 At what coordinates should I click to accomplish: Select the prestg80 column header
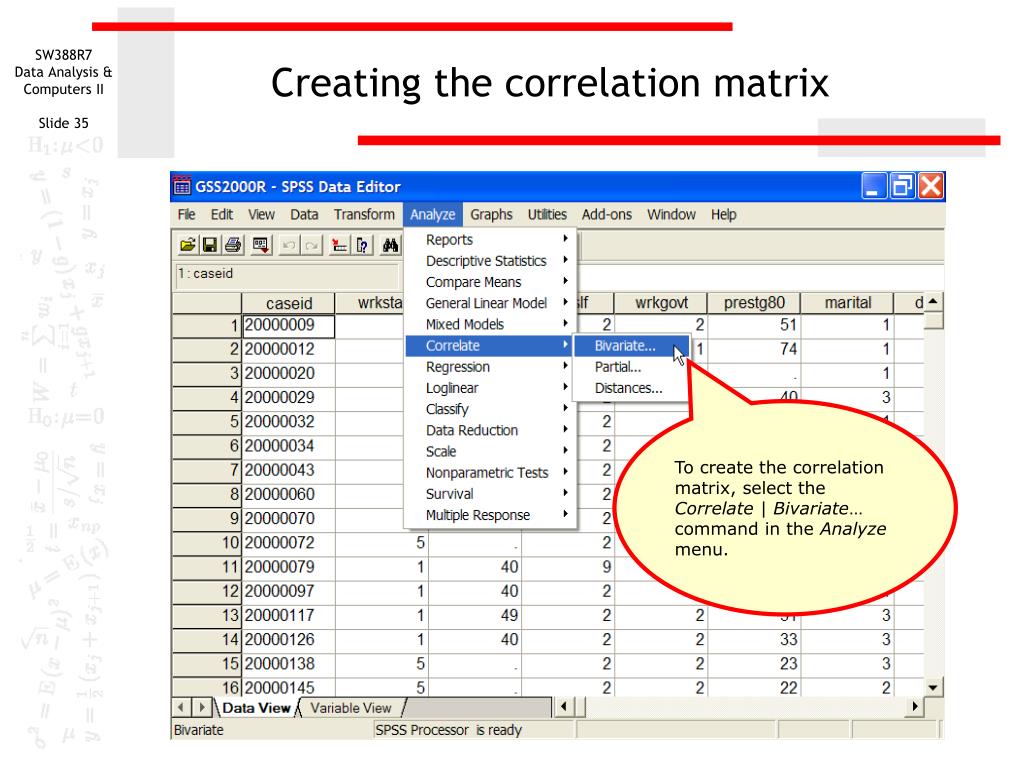click(x=754, y=303)
